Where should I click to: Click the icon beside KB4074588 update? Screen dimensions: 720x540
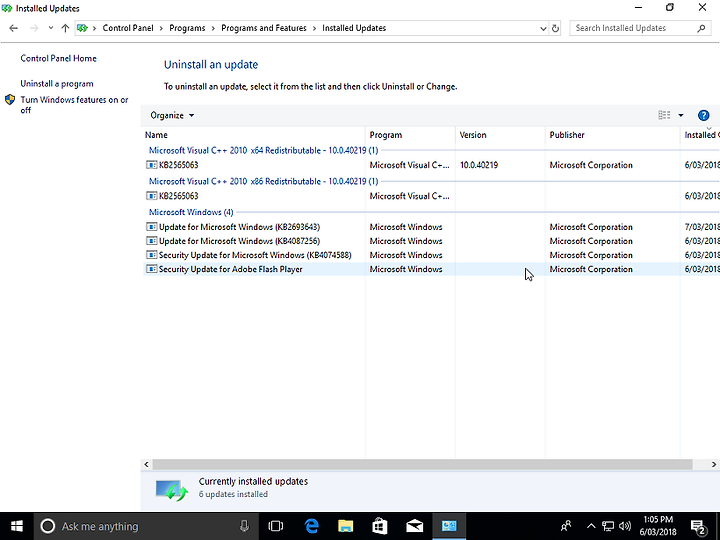tap(151, 255)
